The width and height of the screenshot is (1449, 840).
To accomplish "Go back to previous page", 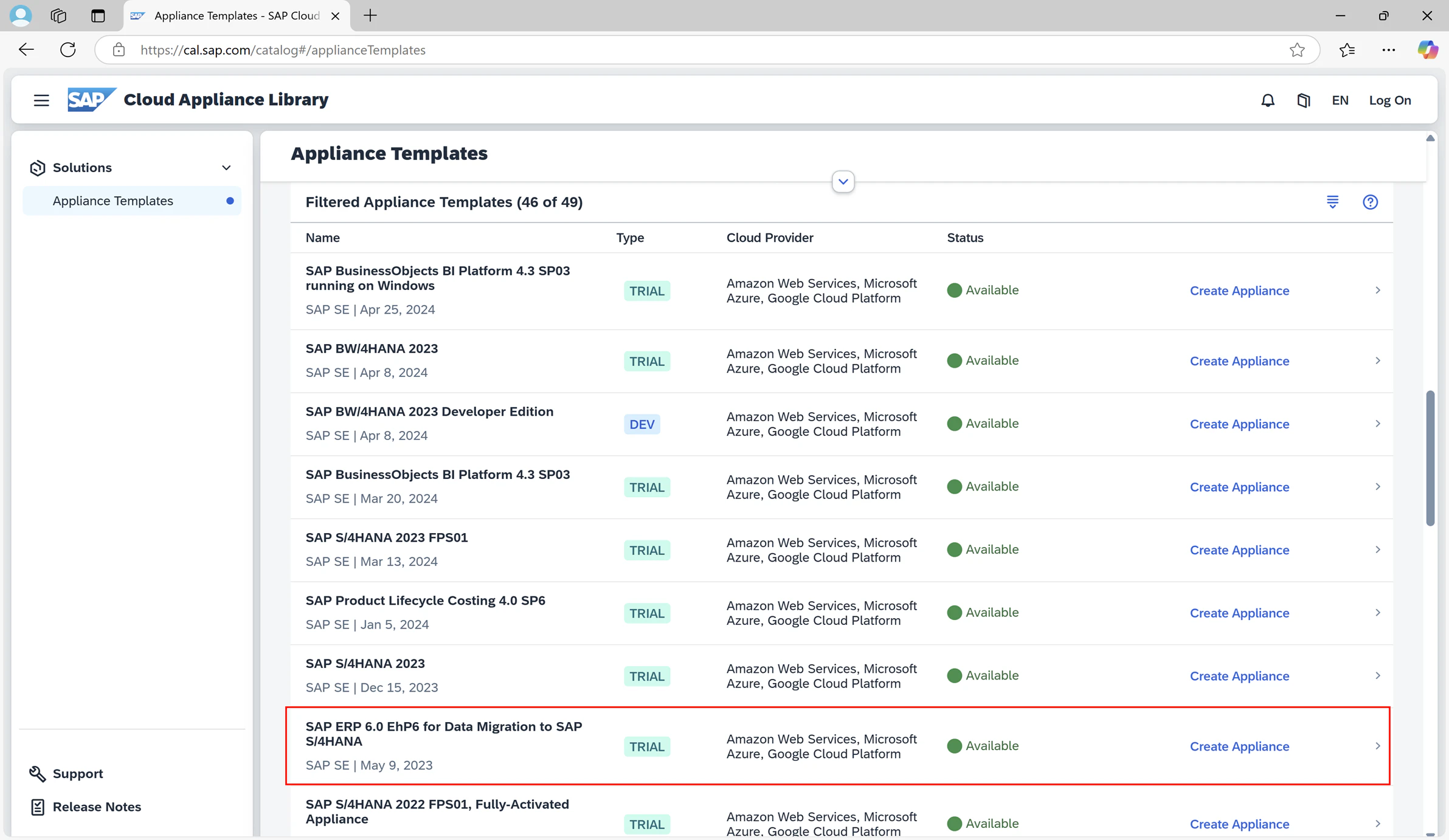I will [x=26, y=50].
